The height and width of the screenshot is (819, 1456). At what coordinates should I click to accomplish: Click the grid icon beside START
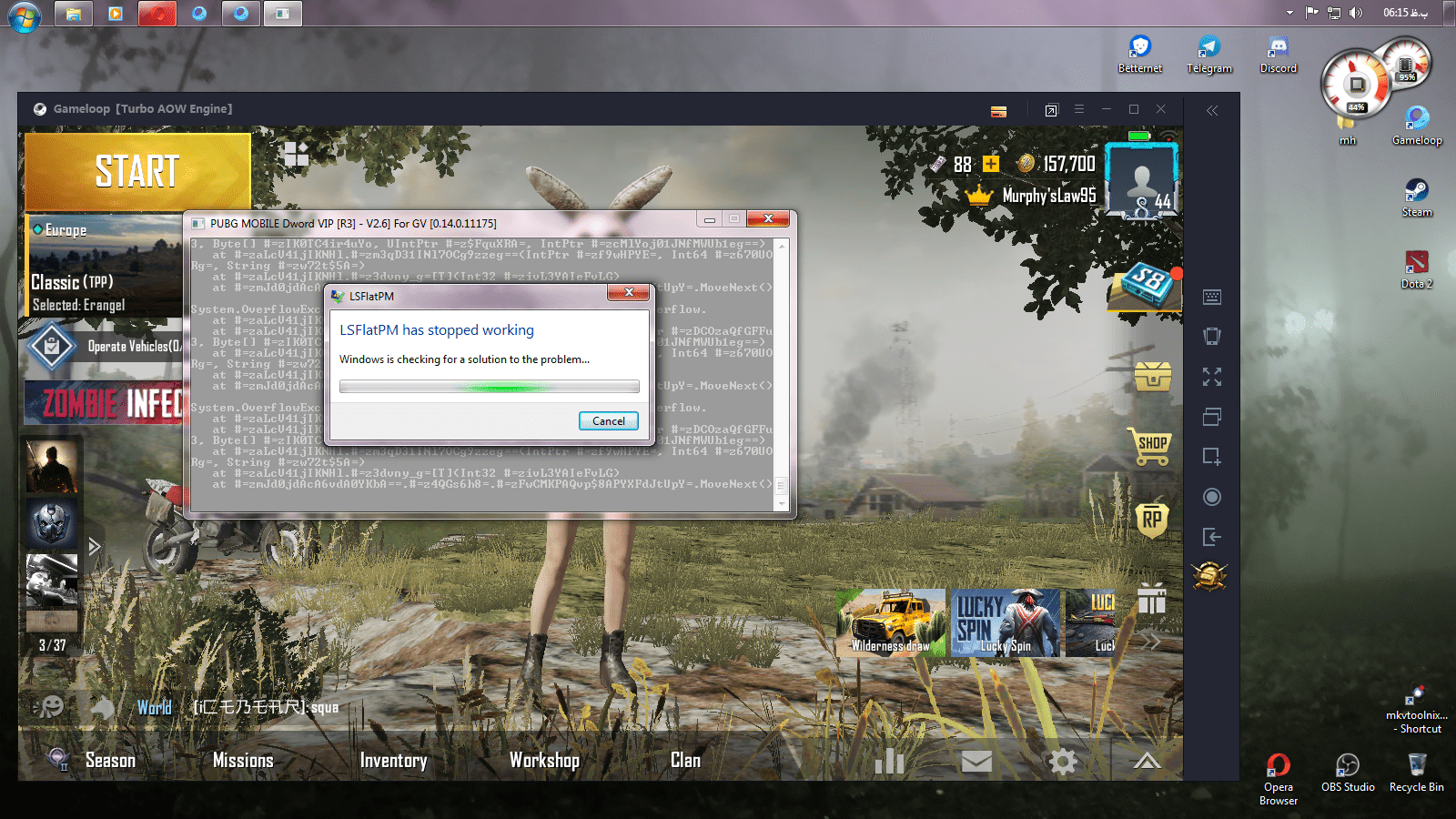coord(296,155)
